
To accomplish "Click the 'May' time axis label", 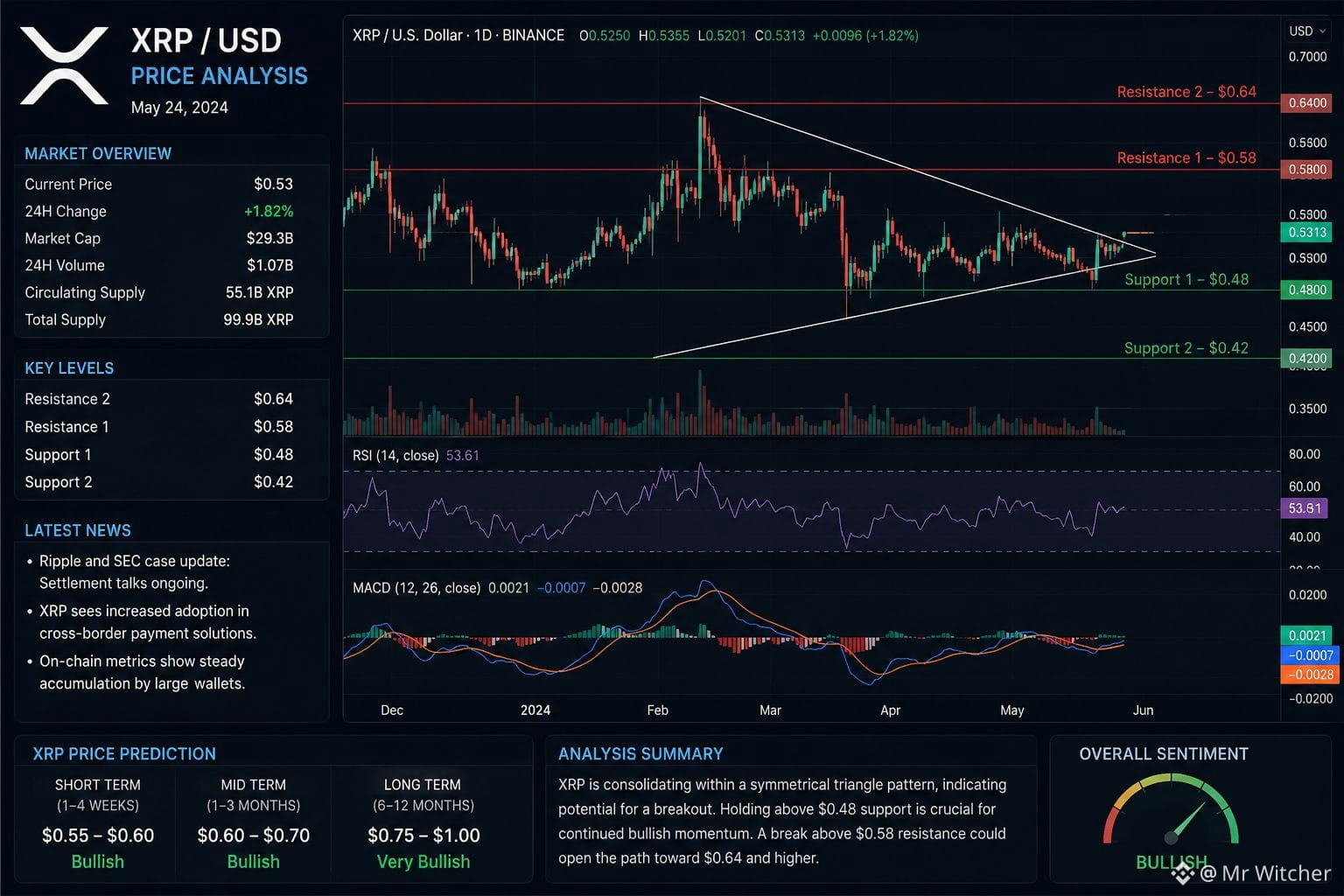I will [1012, 710].
